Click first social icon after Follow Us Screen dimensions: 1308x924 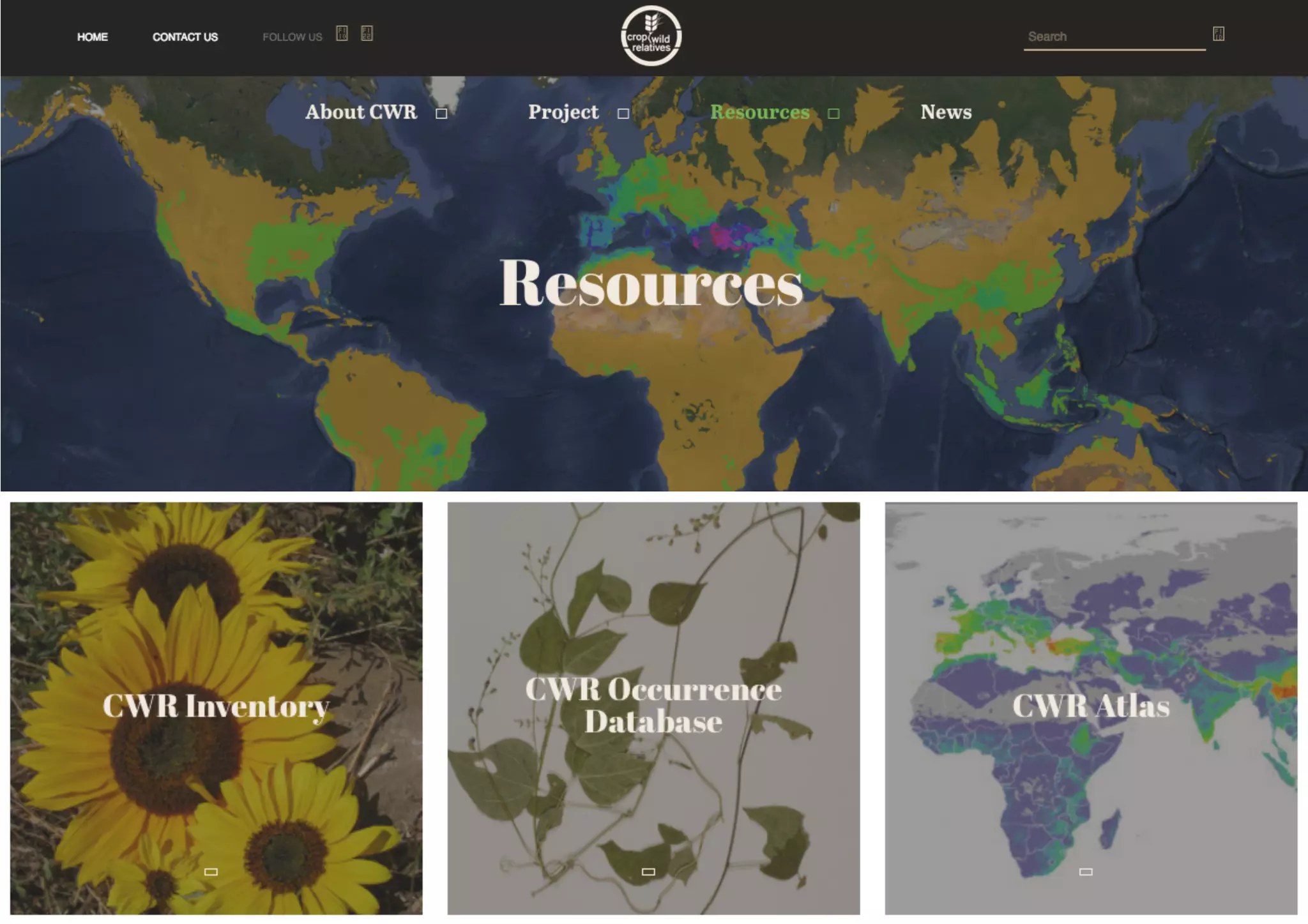(x=342, y=33)
